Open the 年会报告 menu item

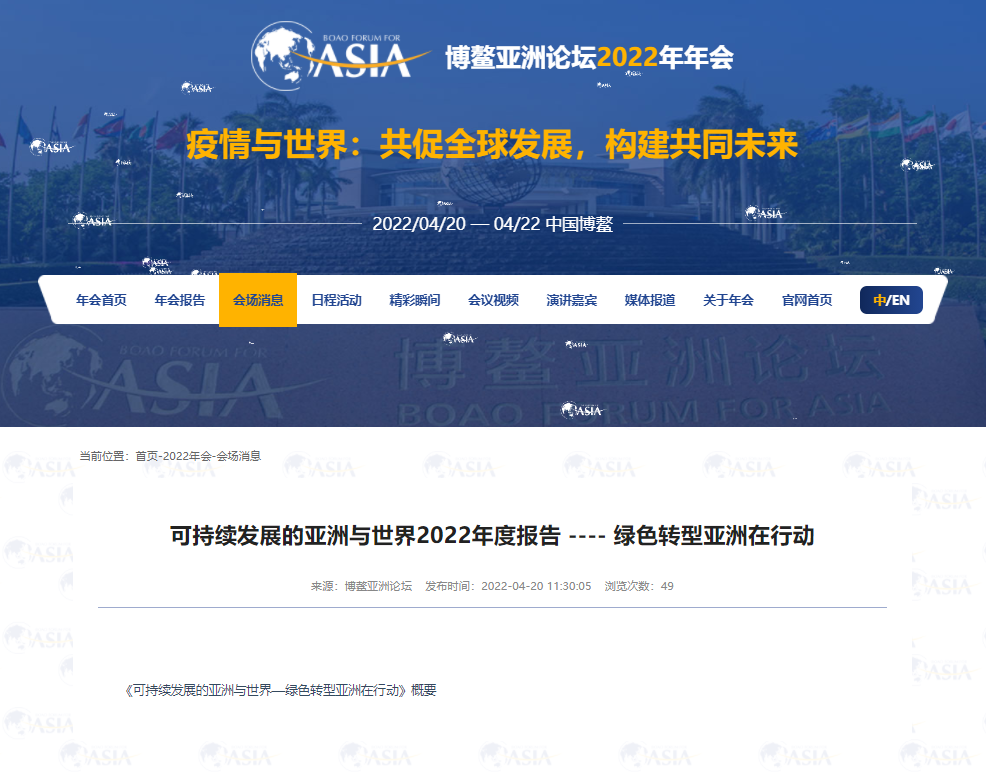pyautogui.click(x=180, y=300)
